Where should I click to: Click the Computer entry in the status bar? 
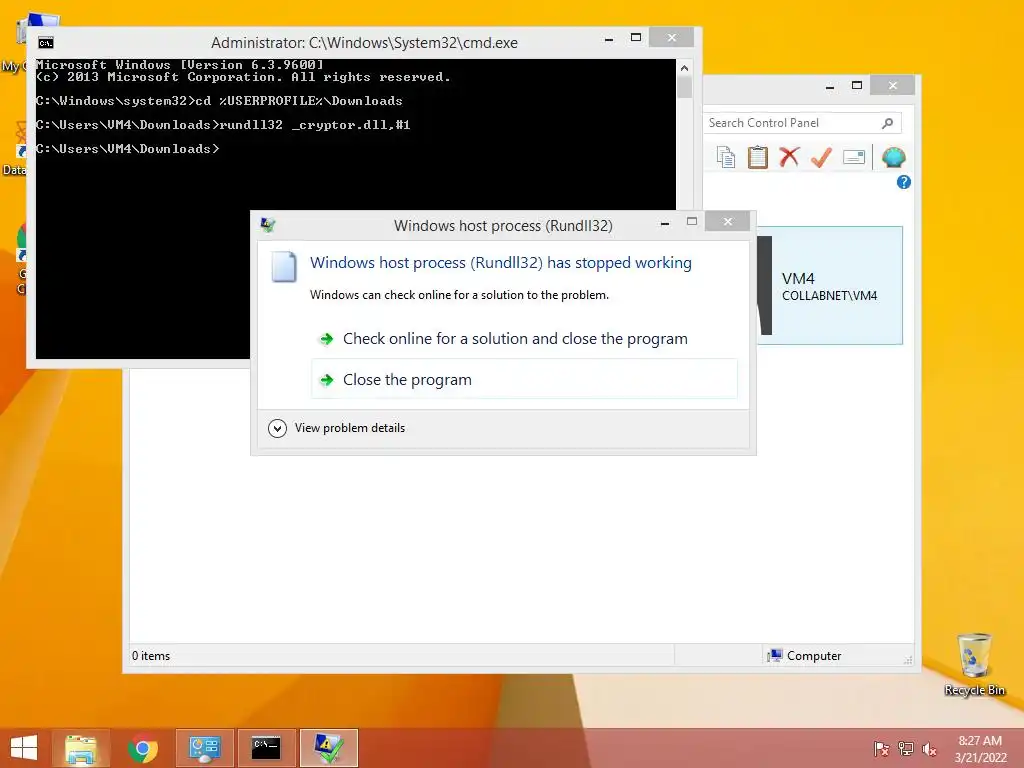[x=805, y=656]
